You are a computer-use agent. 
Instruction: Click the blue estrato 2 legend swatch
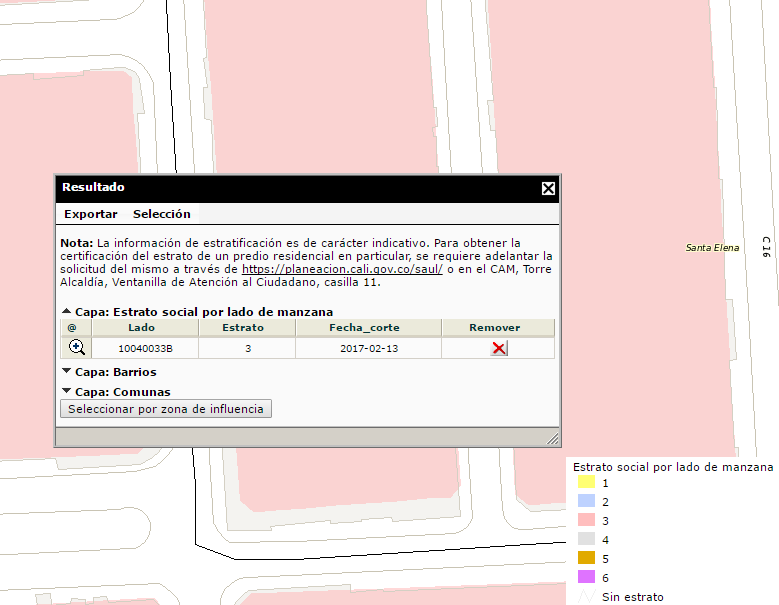pos(586,502)
